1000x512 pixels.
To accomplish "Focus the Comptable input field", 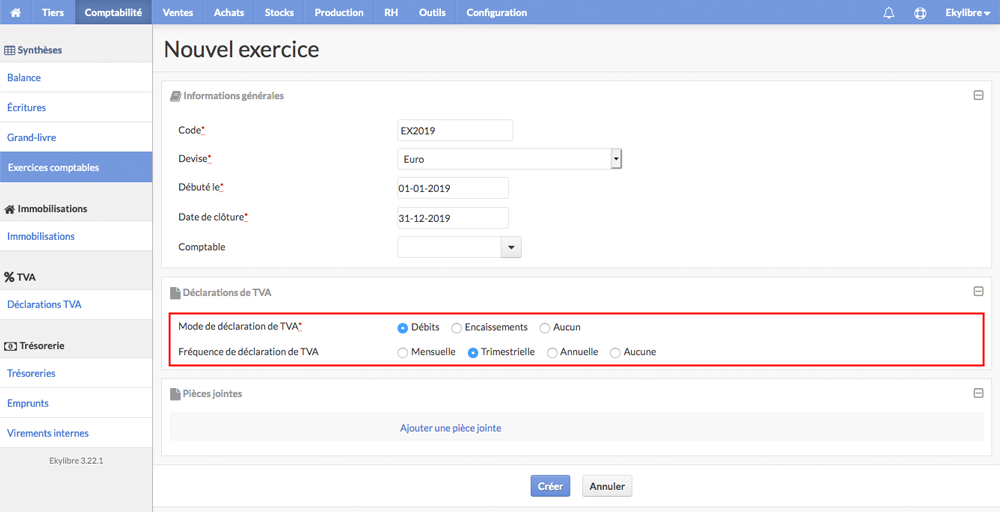I will click(x=449, y=247).
